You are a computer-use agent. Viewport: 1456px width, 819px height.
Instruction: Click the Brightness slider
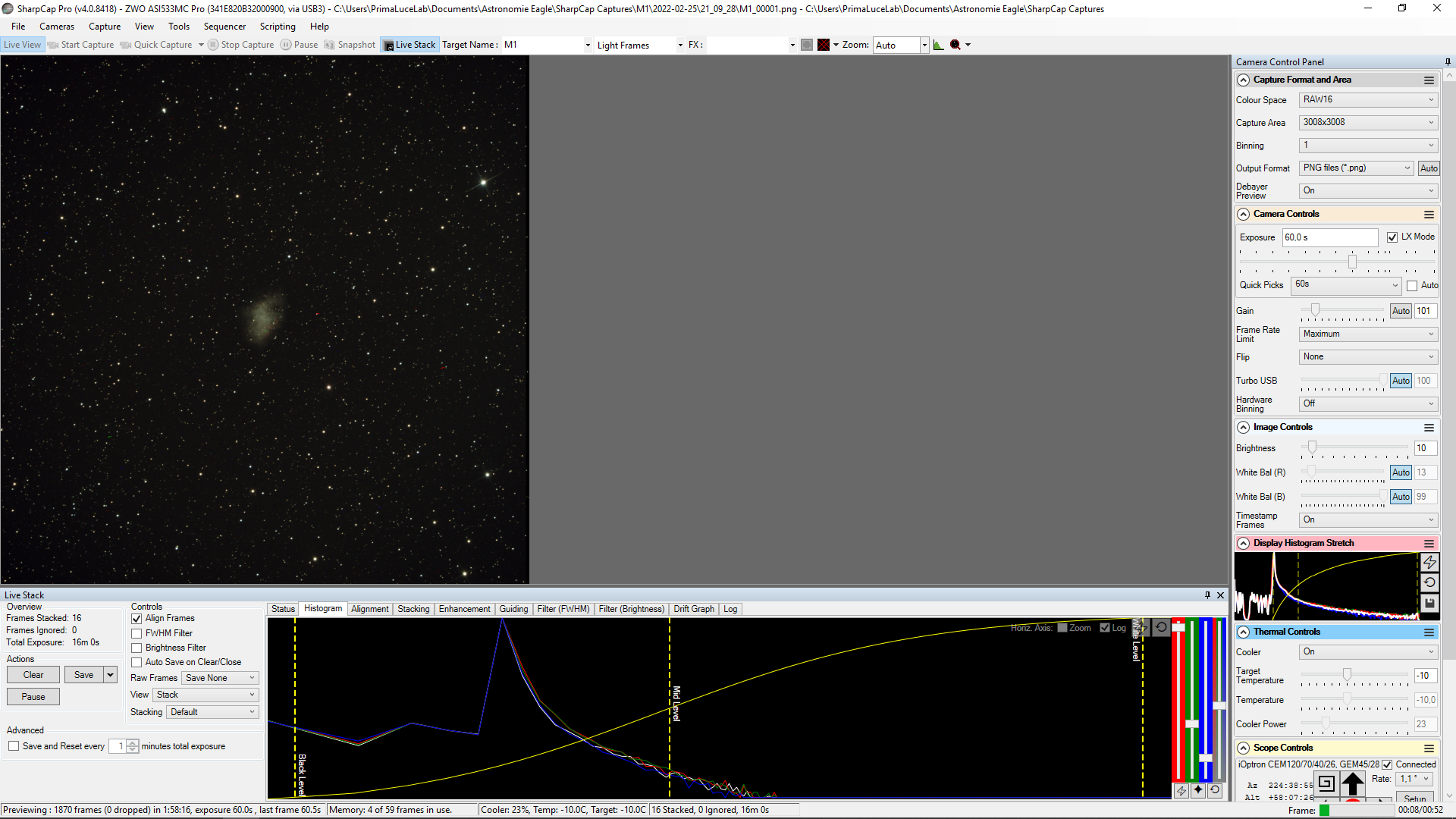(1355, 448)
